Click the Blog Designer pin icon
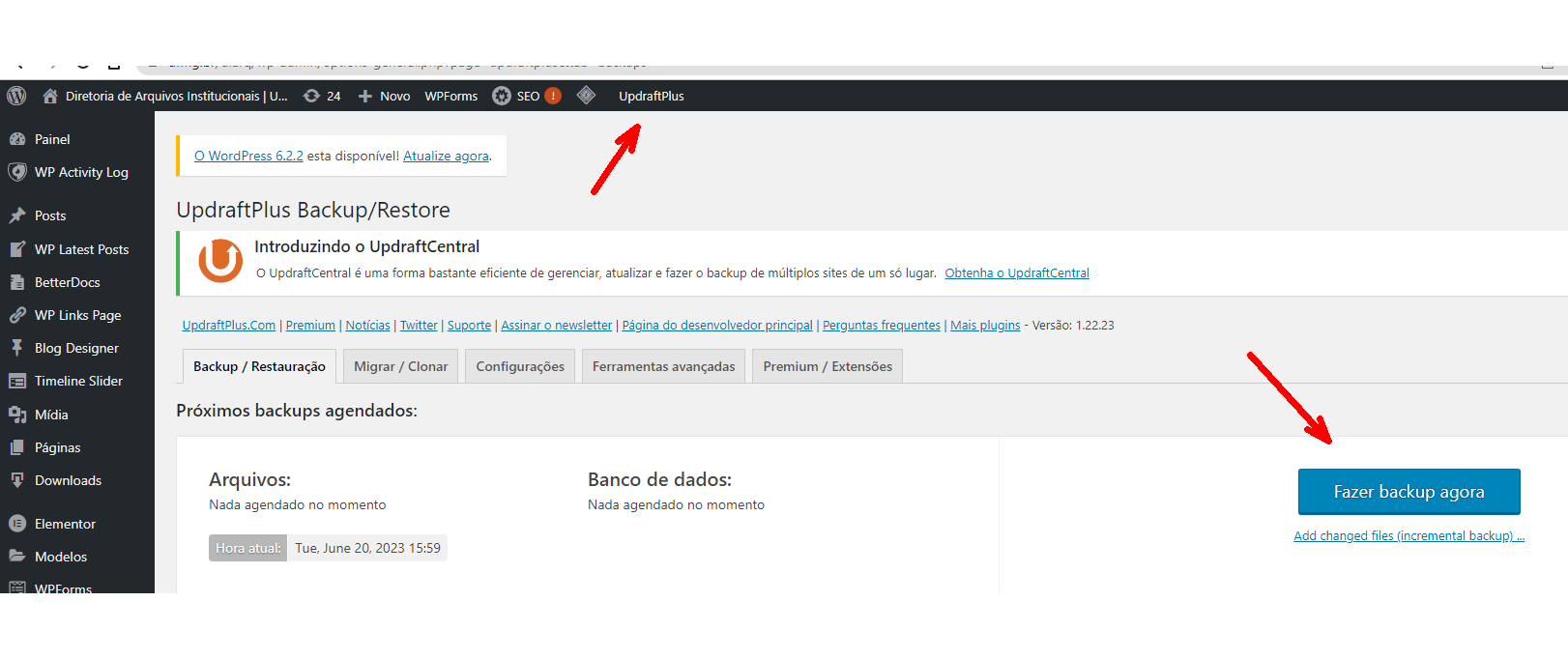Image resolution: width=1568 pixels, height=659 pixels. coord(17,348)
